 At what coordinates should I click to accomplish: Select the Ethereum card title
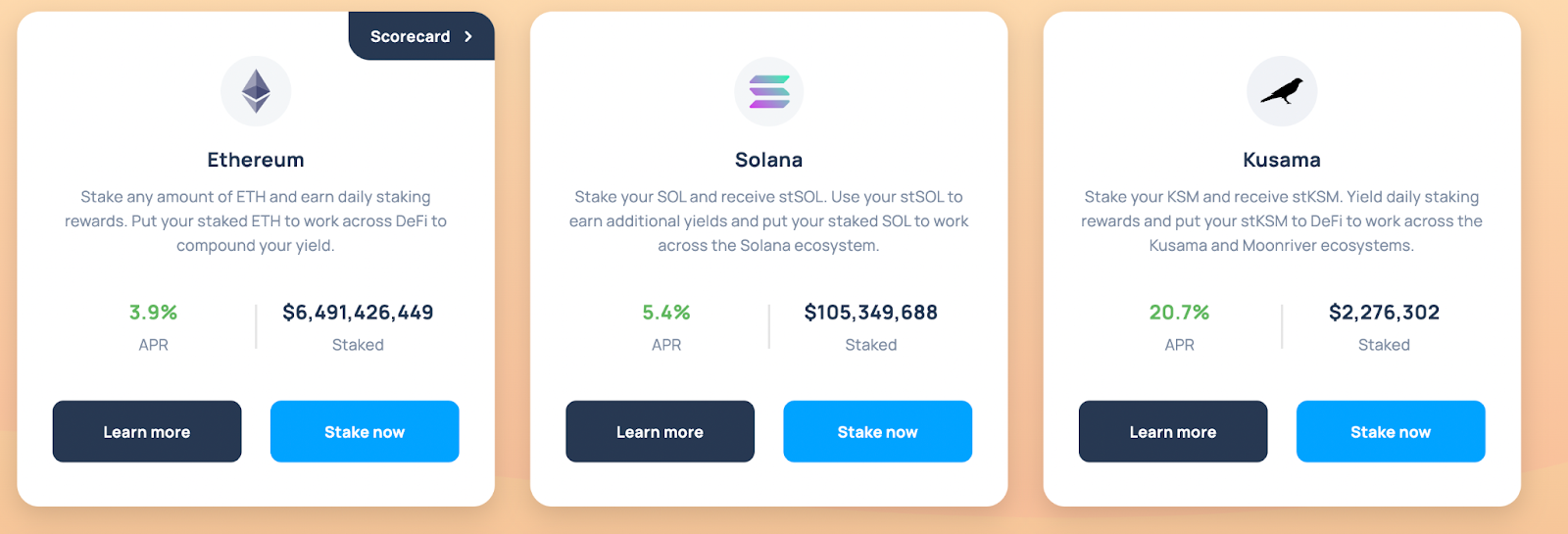[256, 160]
